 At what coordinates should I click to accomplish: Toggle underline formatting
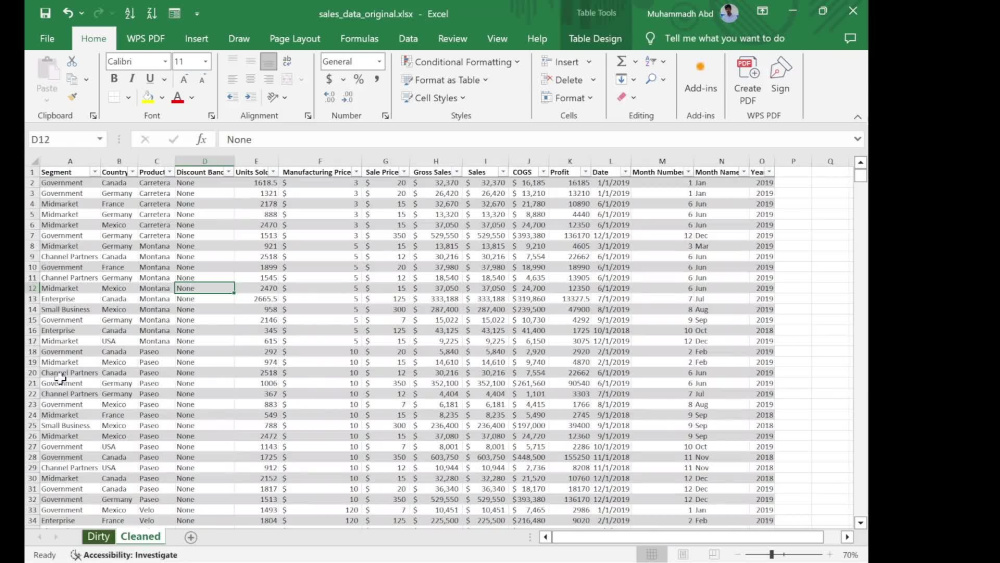(x=150, y=78)
